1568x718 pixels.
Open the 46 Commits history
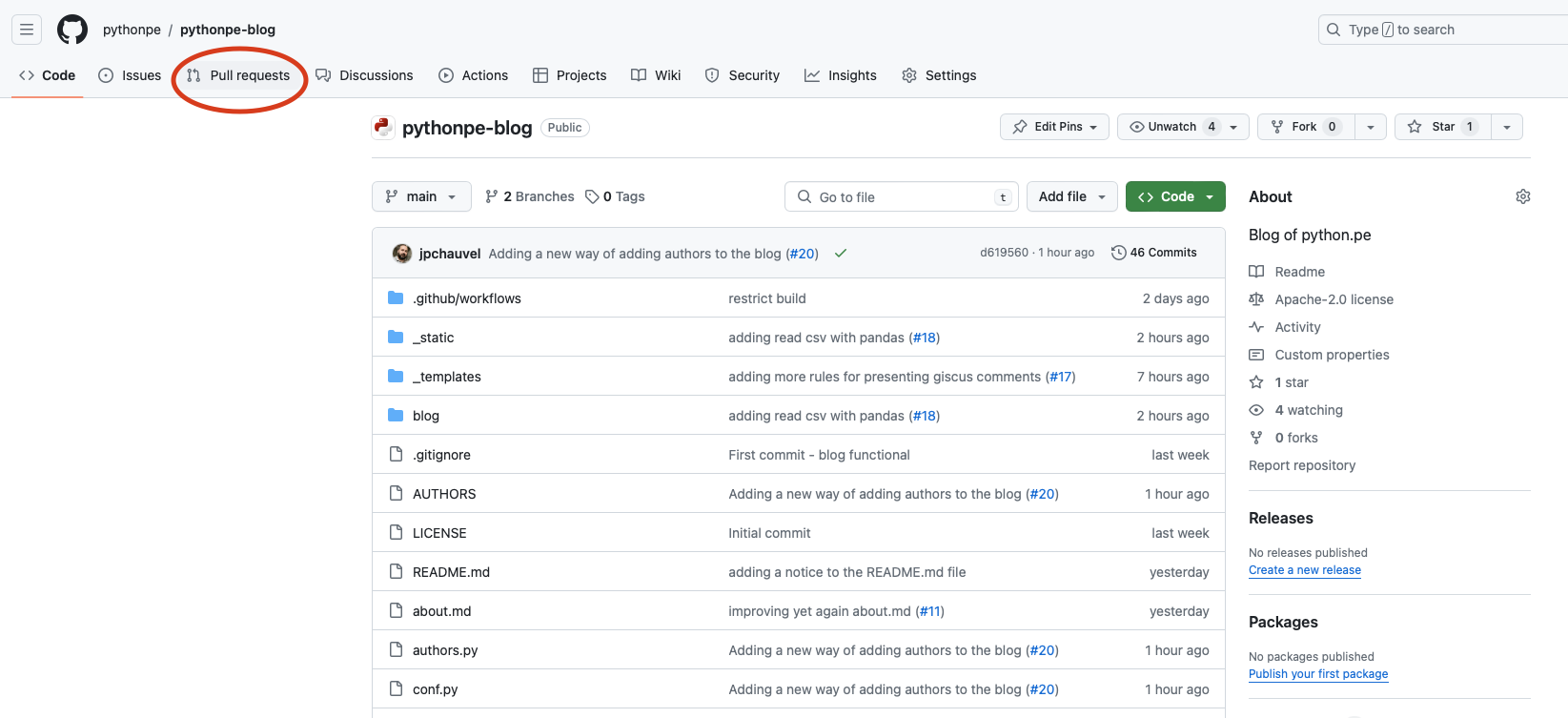click(1154, 253)
